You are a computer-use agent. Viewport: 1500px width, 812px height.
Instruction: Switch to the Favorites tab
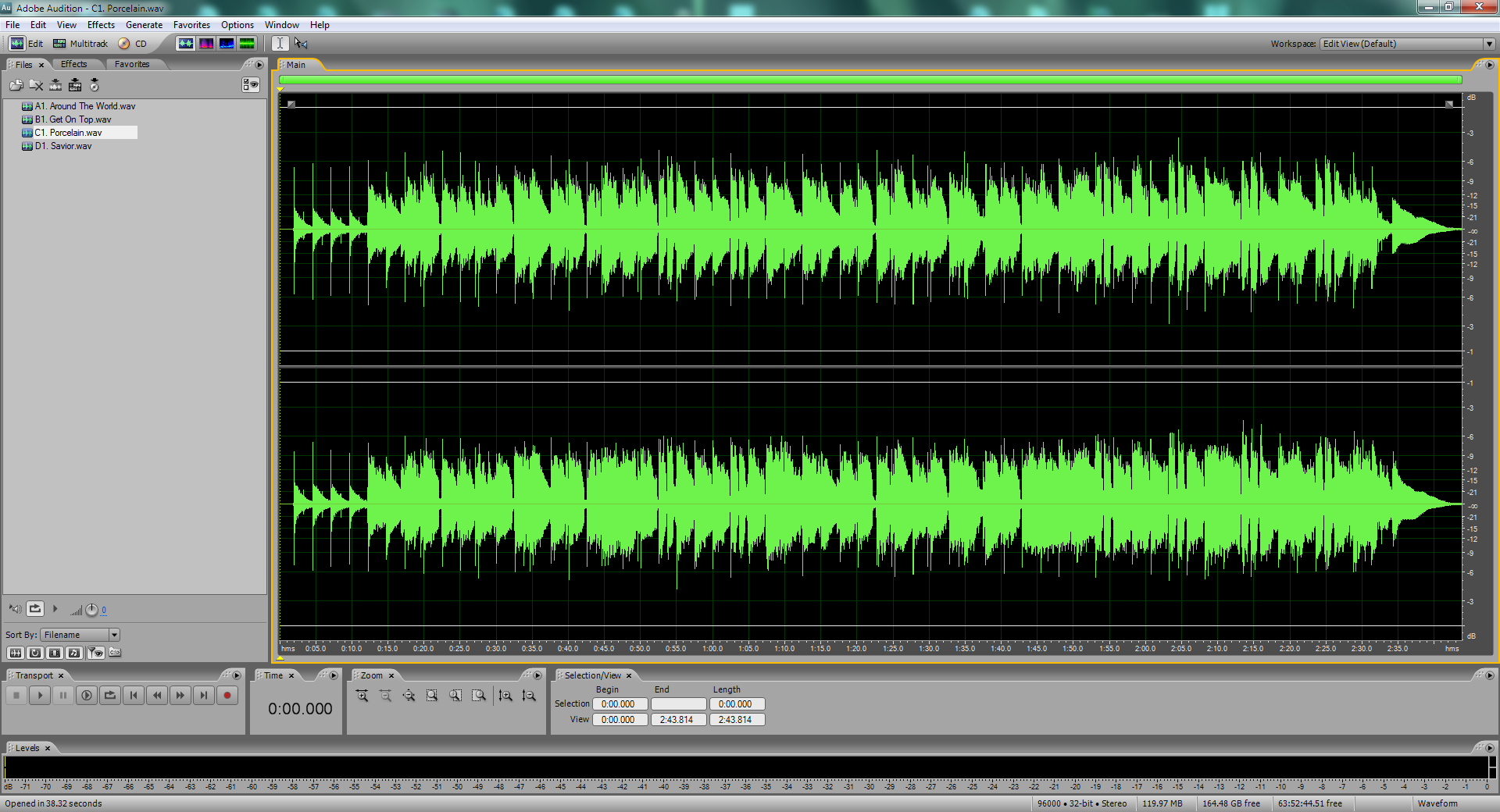[x=131, y=65]
